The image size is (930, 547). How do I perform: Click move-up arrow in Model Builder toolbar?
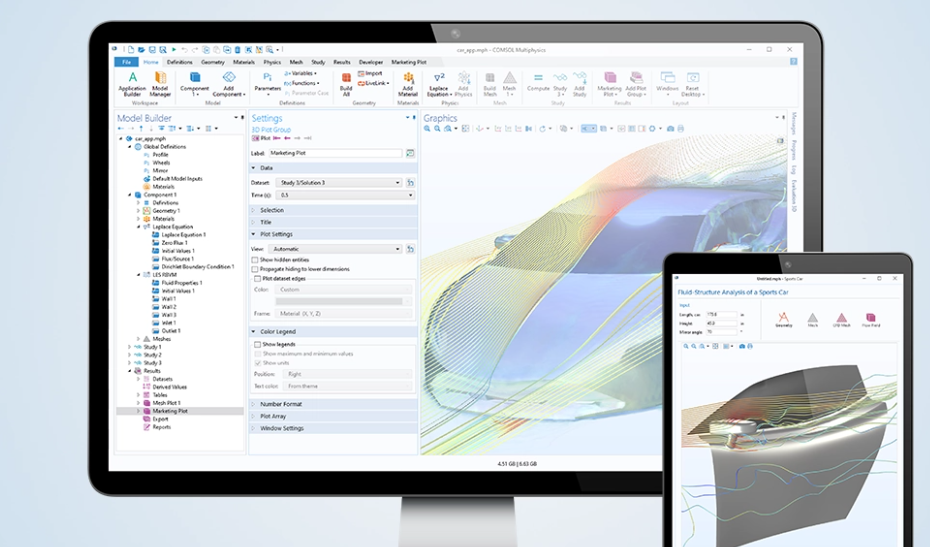pos(141,129)
